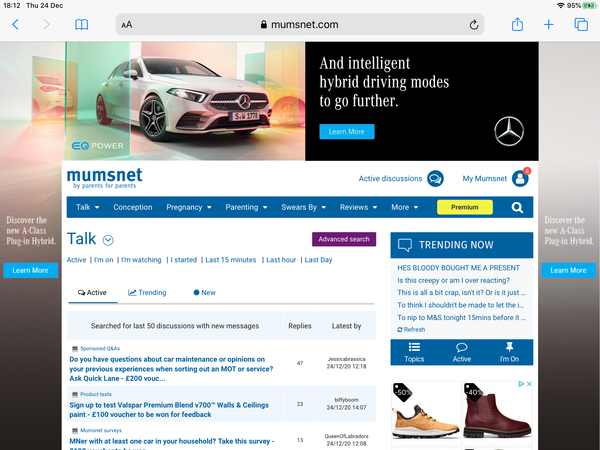The height and width of the screenshot is (450, 600).
Task: Click the Latest by column header
Action: tap(346, 326)
